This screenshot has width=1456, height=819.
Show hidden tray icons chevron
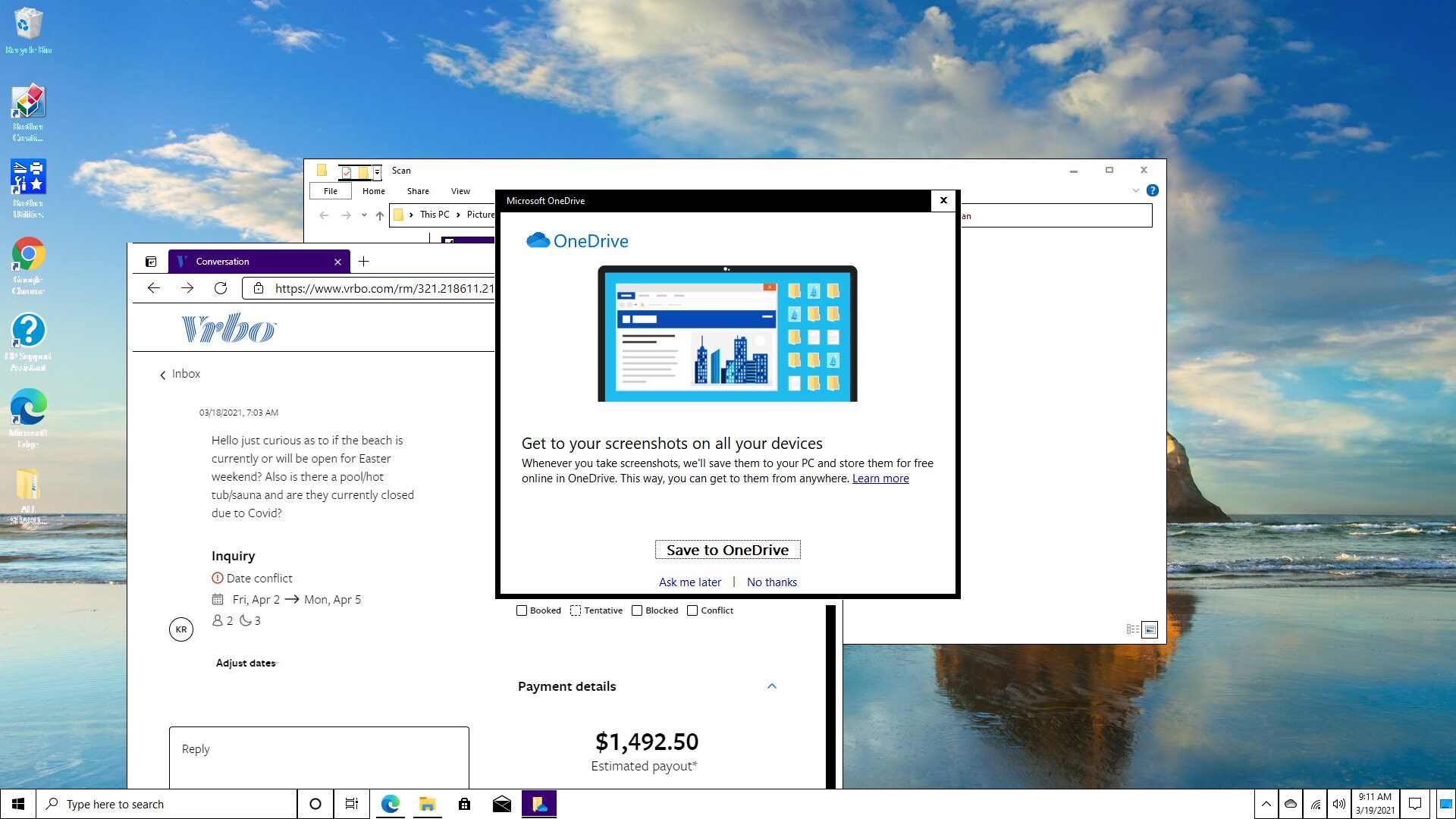point(1266,804)
